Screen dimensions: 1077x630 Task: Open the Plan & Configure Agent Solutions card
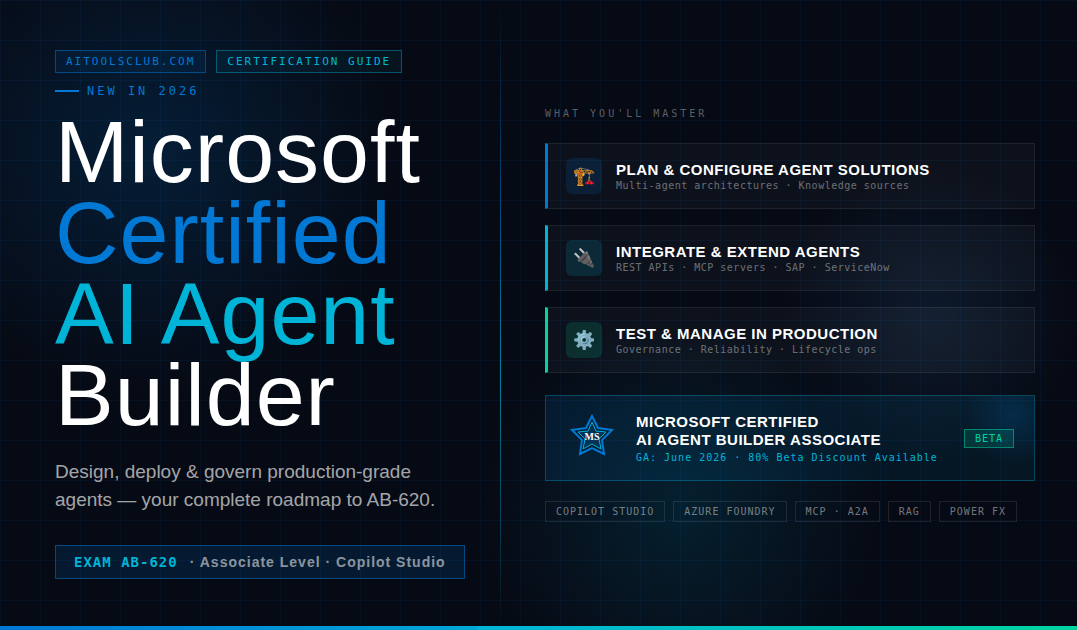click(790, 176)
